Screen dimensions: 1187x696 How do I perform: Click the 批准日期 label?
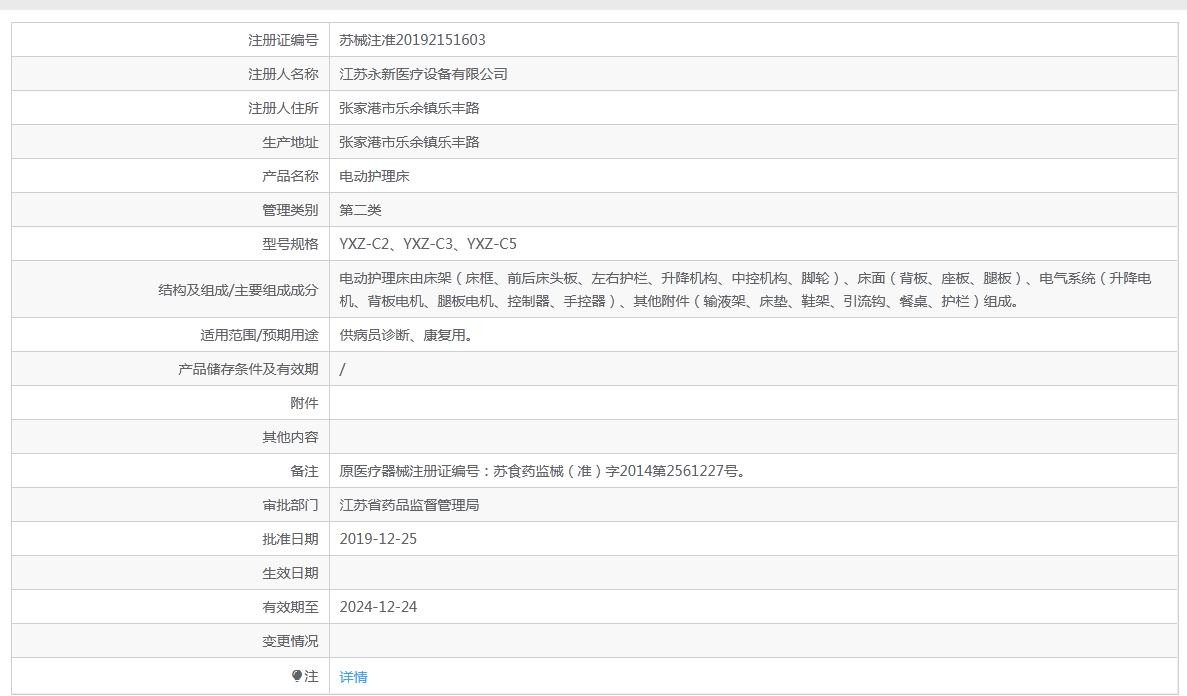(290, 539)
